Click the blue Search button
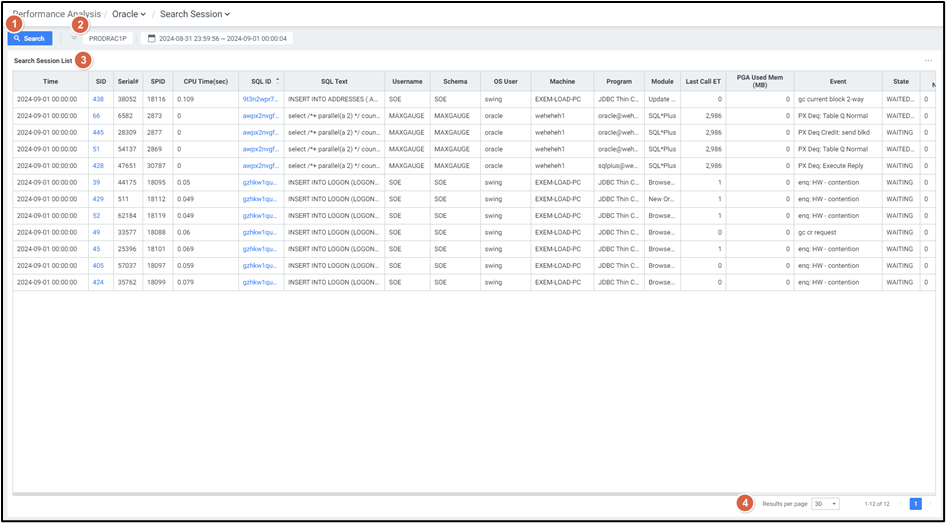946x523 pixels. coord(30,38)
